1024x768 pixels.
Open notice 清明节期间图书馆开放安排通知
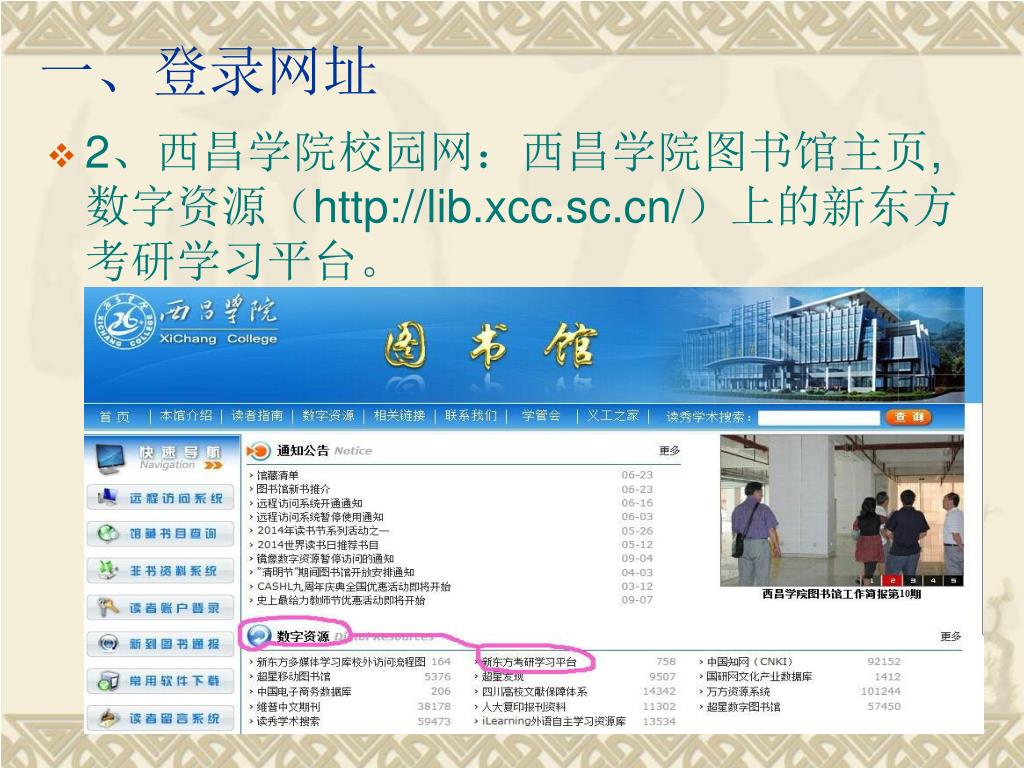[x=335, y=572]
